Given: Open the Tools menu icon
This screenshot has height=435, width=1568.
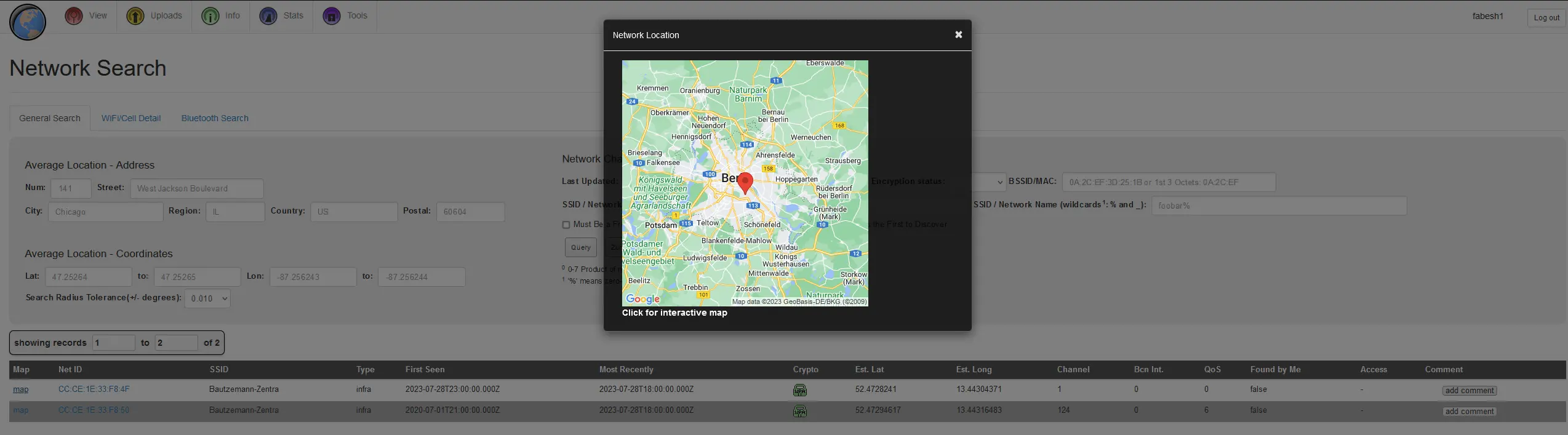Looking at the screenshot, I should [x=332, y=16].
